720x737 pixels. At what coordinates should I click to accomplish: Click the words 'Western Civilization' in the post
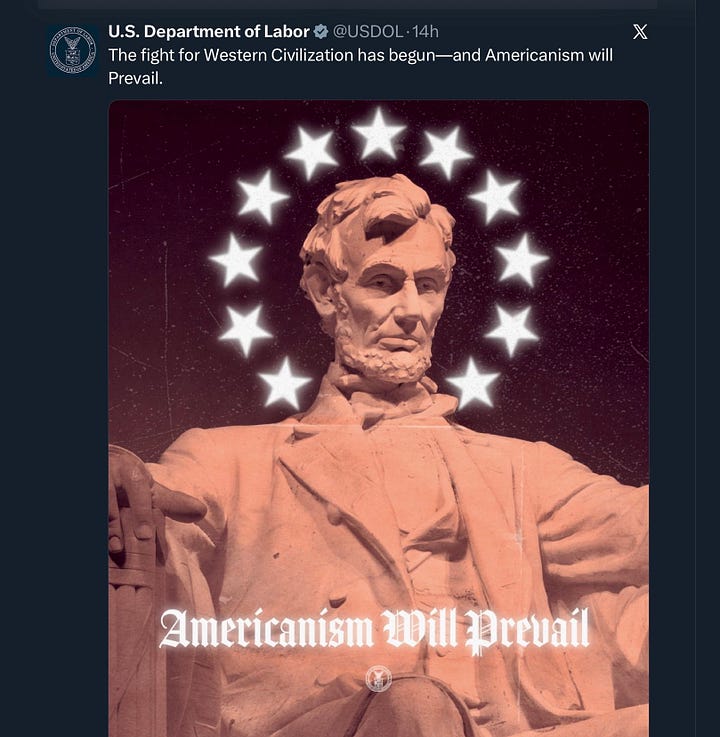(x=278, y=55)
